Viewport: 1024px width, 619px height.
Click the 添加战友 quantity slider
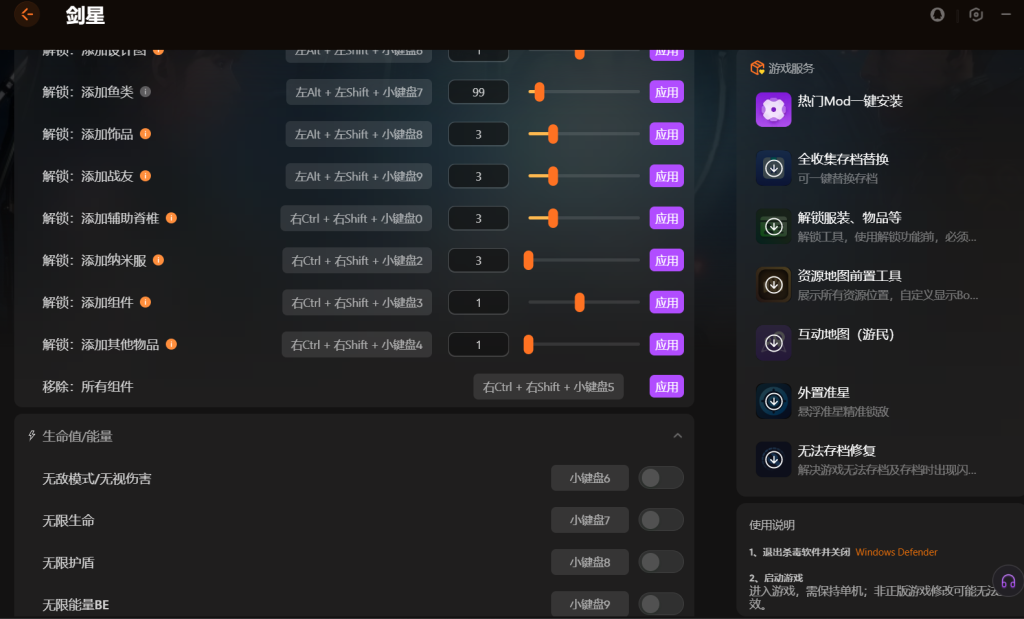pyautogui.click(x=583, y=176)
